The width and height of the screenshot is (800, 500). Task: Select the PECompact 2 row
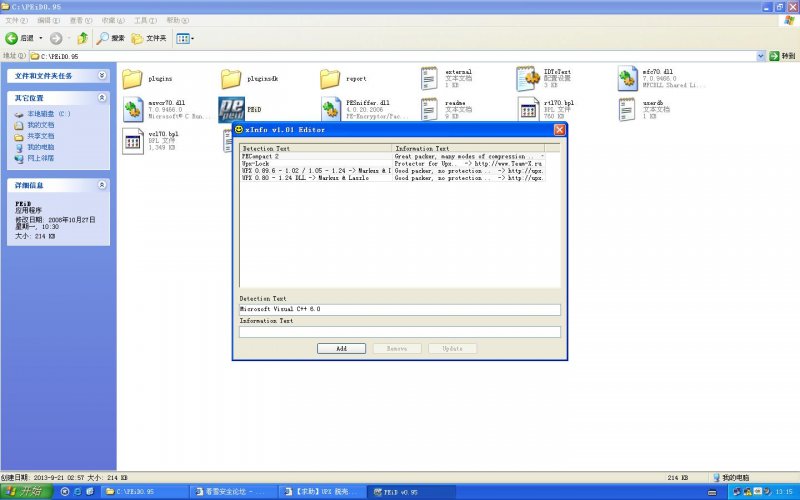pos(392,157)
